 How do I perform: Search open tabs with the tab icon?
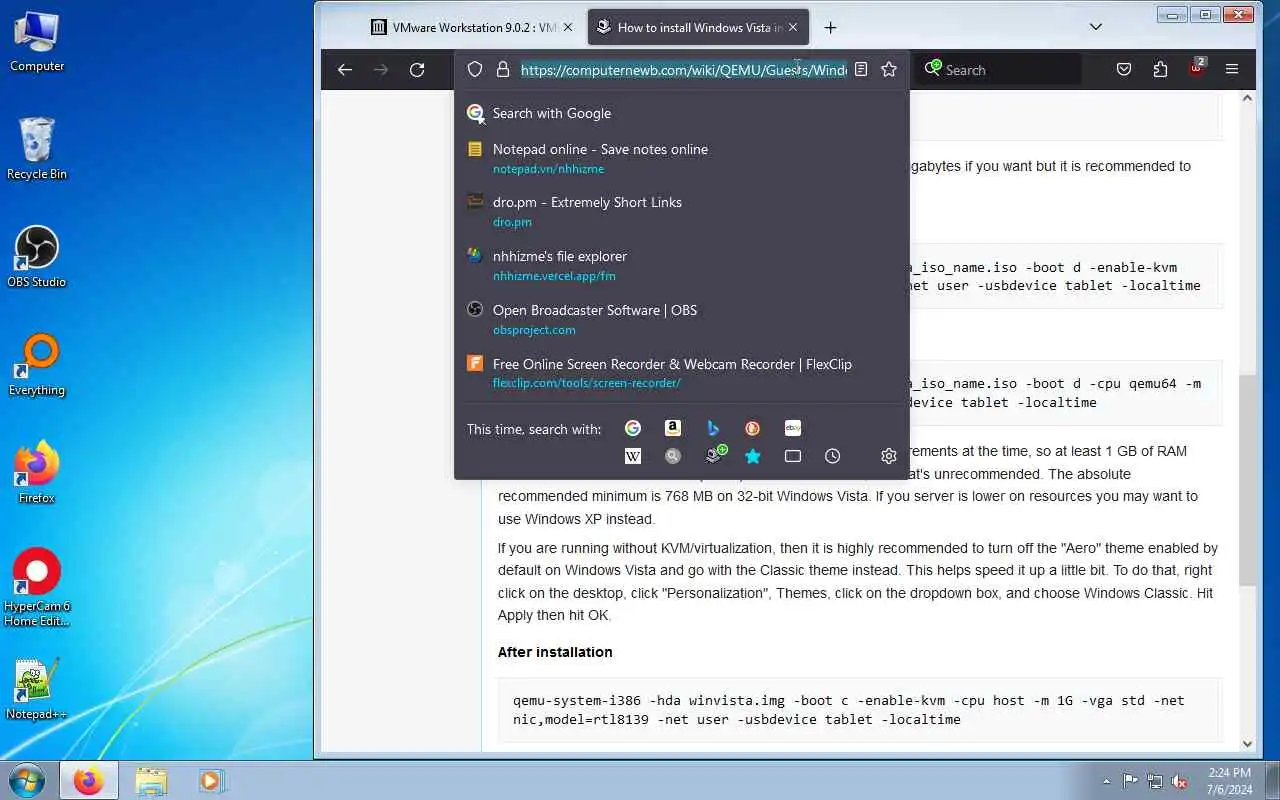tap(793, 456)
